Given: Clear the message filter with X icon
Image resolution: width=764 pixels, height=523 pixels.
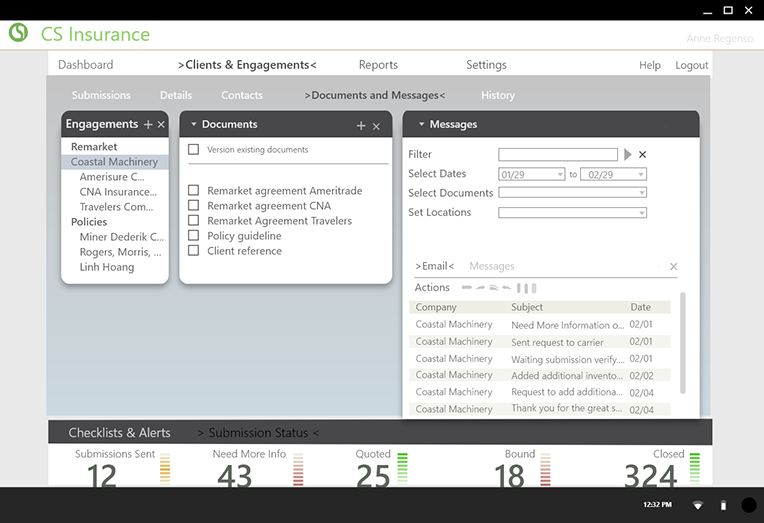Looking at the screenshot, I should click(x=642, y=155).
